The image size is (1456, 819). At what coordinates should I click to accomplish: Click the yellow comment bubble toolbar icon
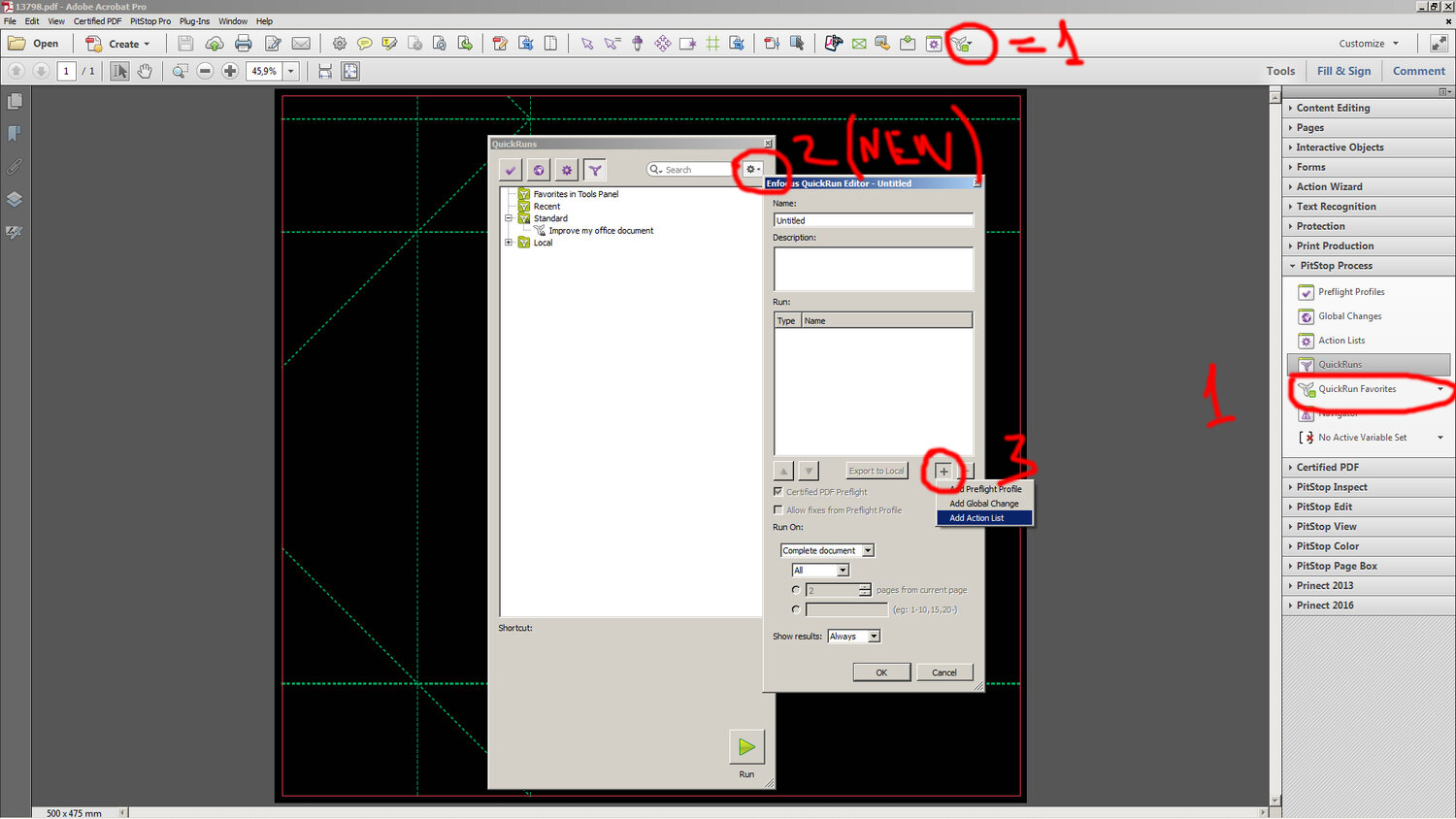pos(365,44)
